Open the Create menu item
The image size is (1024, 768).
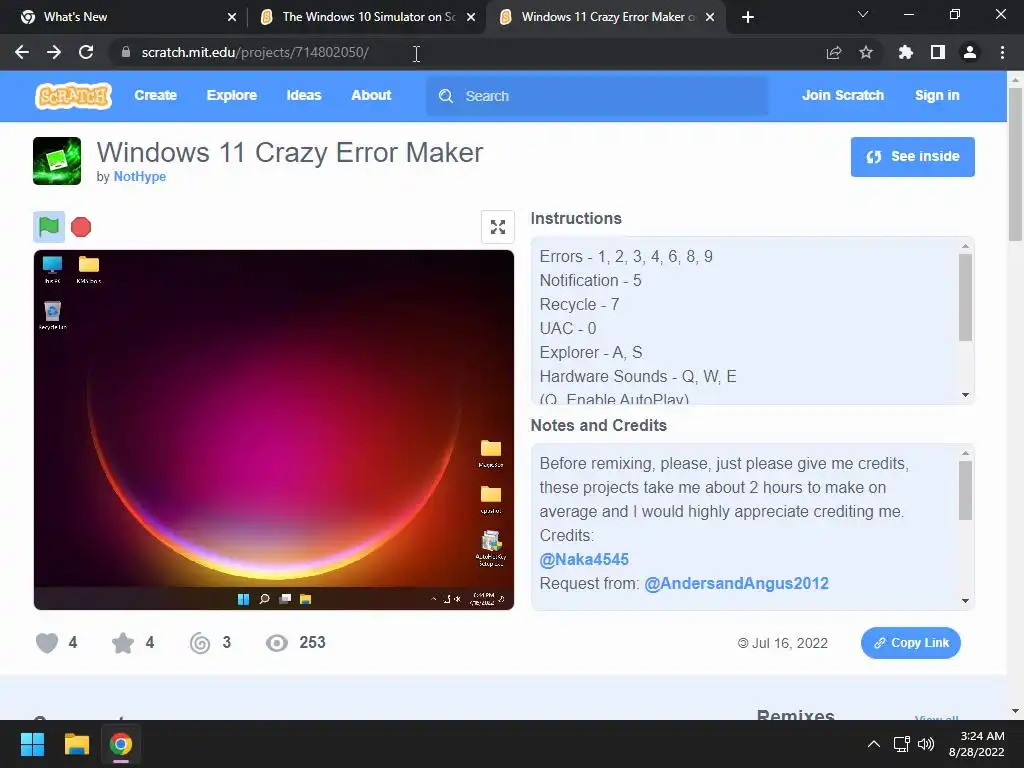click(x=155, y=95)
